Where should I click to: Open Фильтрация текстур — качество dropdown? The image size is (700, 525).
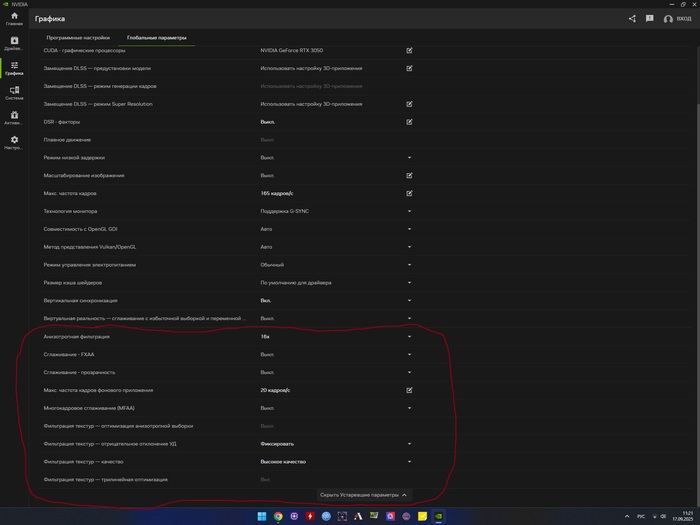pyautogui.click(x=409, y=462)
